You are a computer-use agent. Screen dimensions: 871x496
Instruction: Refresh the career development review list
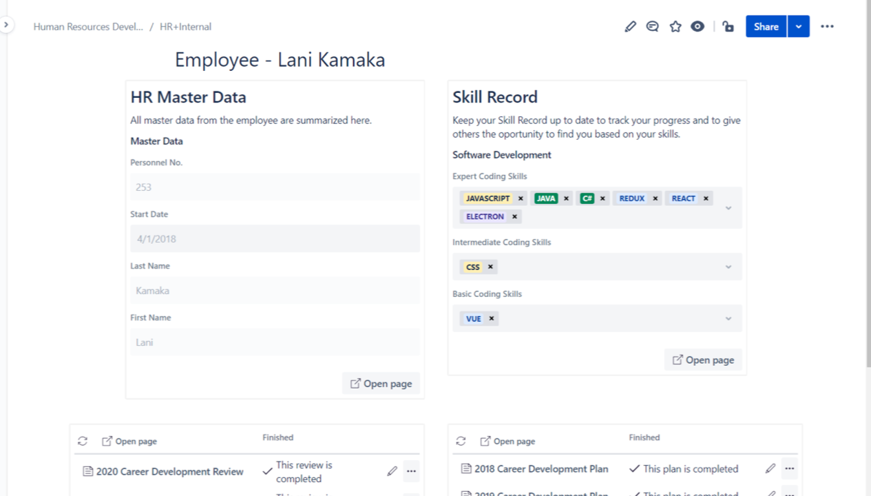pos(83,441)
